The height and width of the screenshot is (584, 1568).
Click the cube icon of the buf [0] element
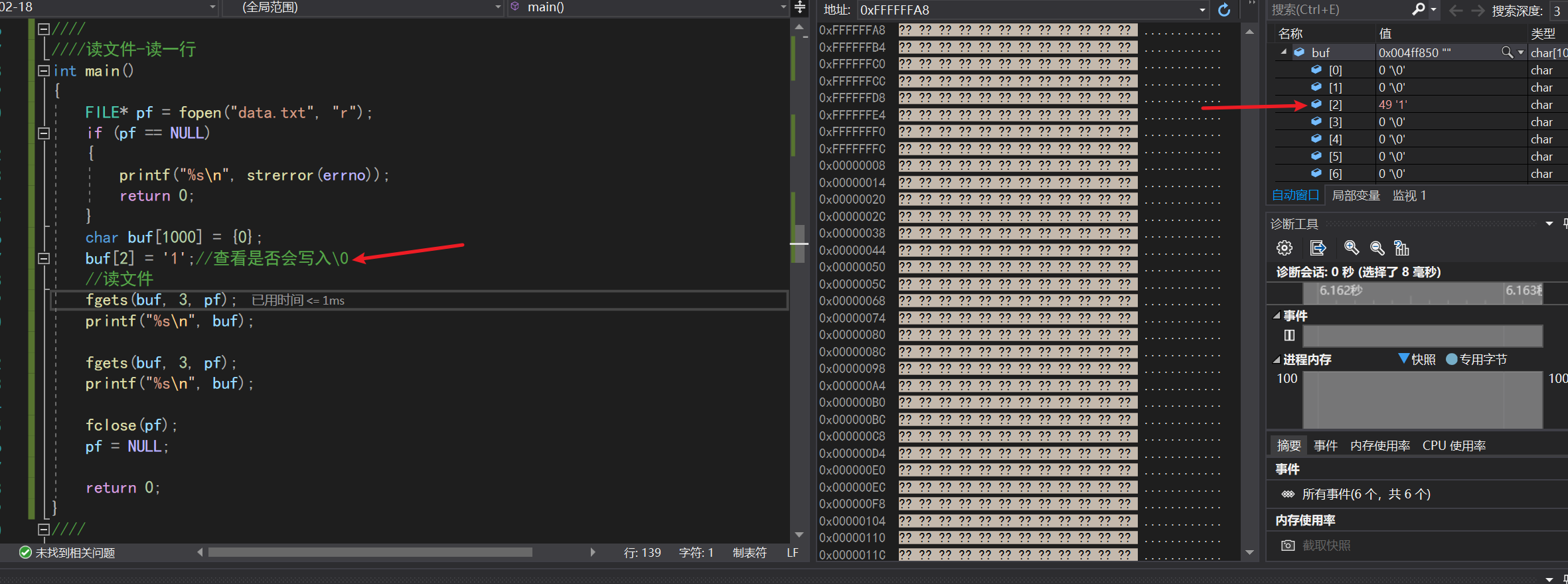click(1316, 70)
